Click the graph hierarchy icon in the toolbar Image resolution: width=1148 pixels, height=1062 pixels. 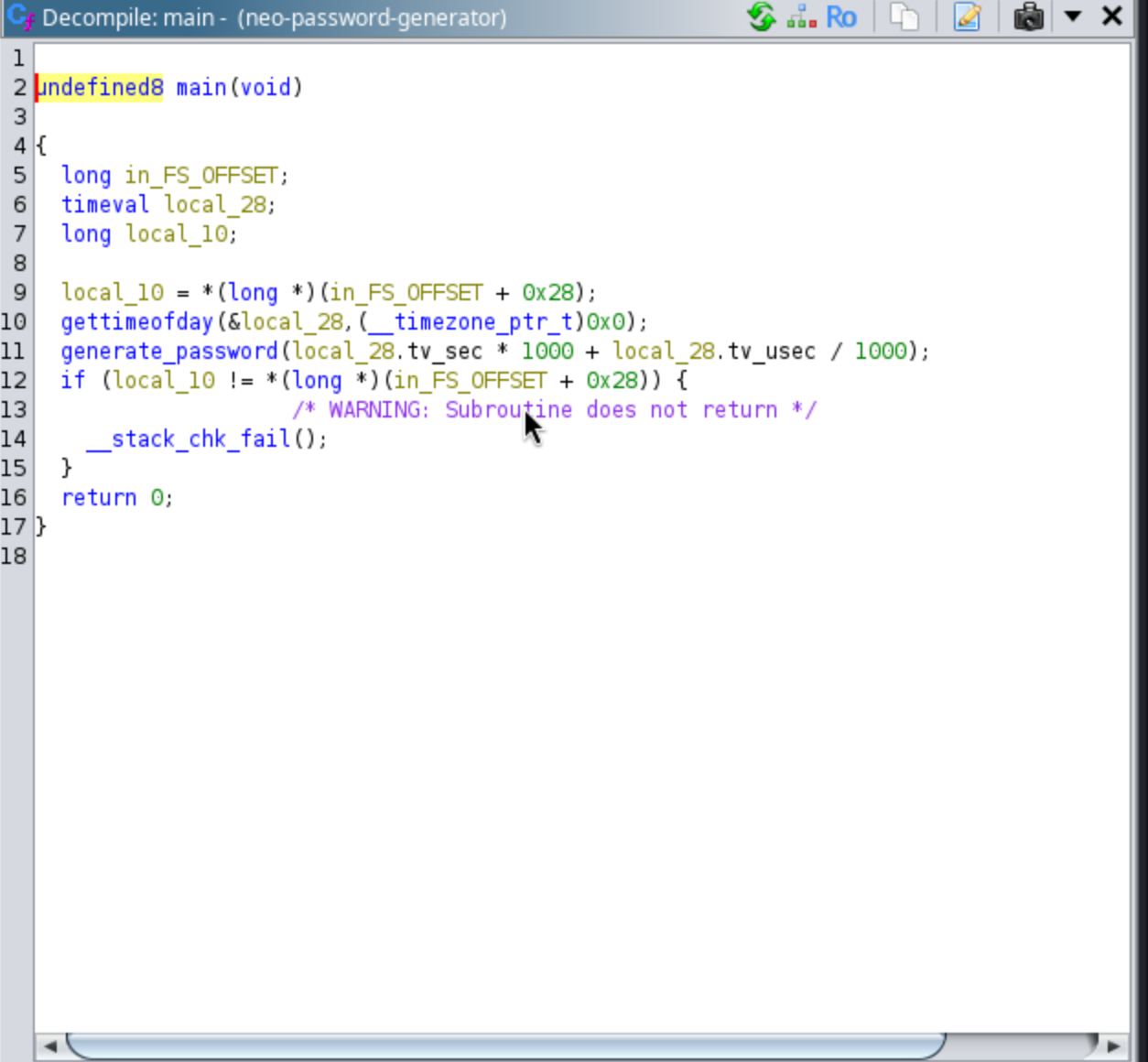pyautogui.click(x=801, y=16)
